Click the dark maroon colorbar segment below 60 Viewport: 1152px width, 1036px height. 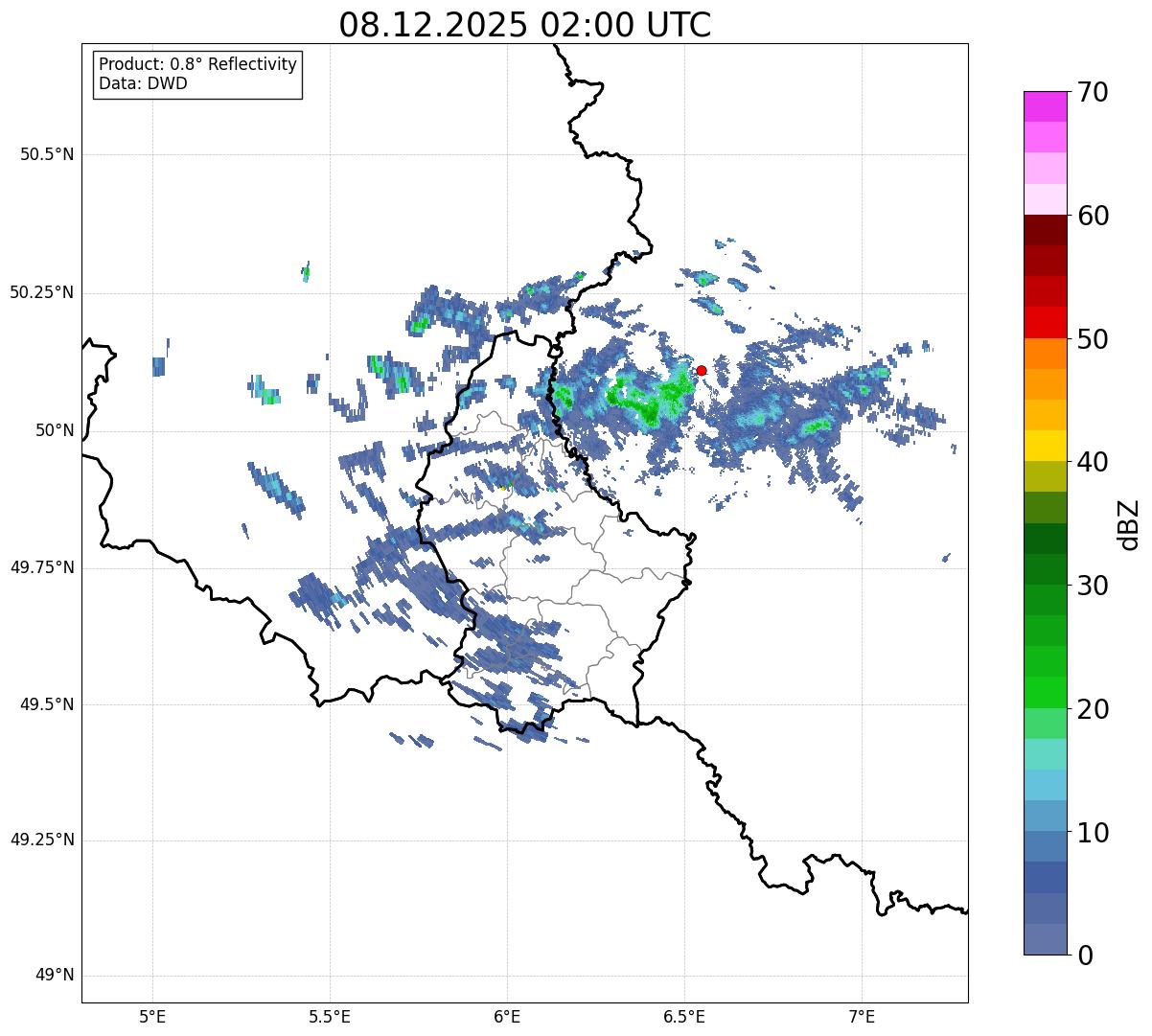[x=1045, y=230]
